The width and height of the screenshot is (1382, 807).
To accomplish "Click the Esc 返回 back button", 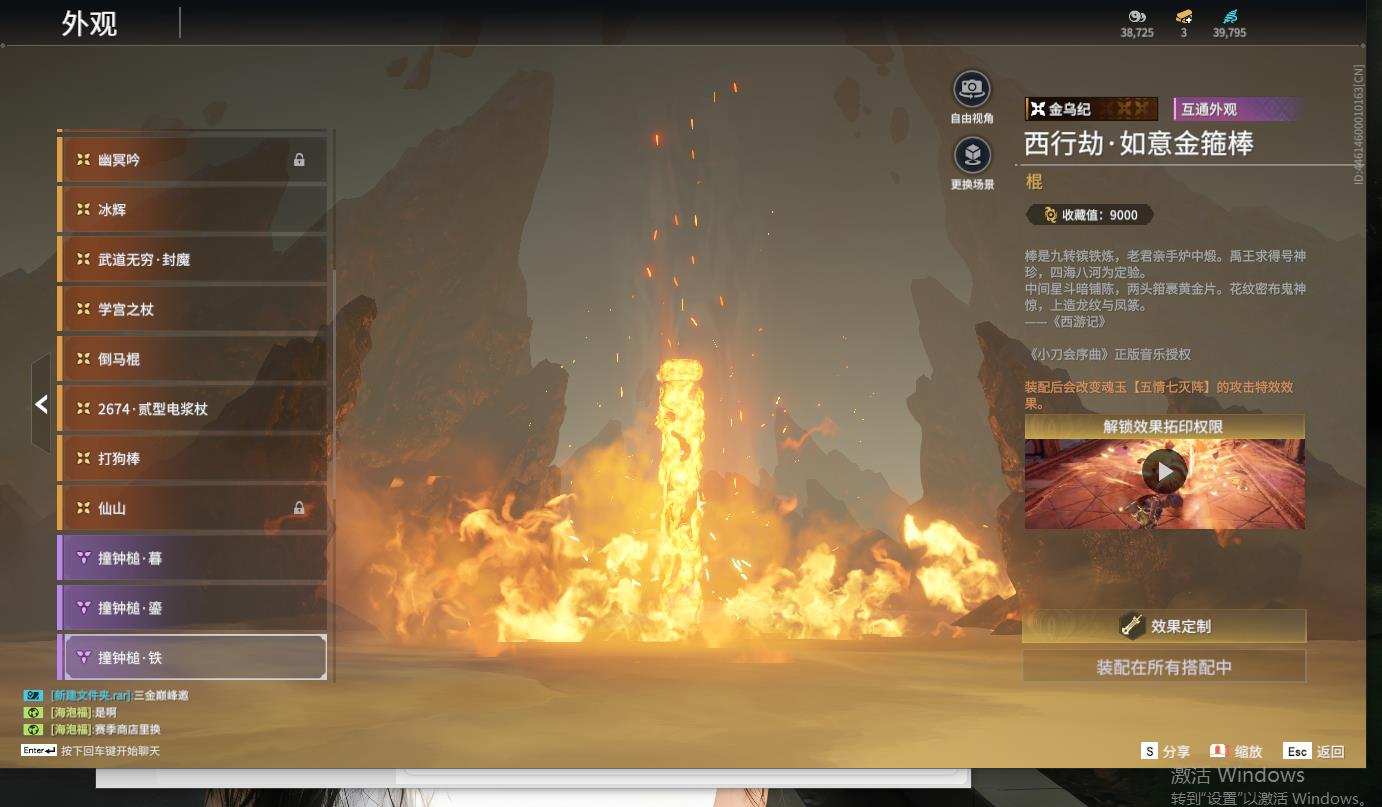I will click(1314, 751).
